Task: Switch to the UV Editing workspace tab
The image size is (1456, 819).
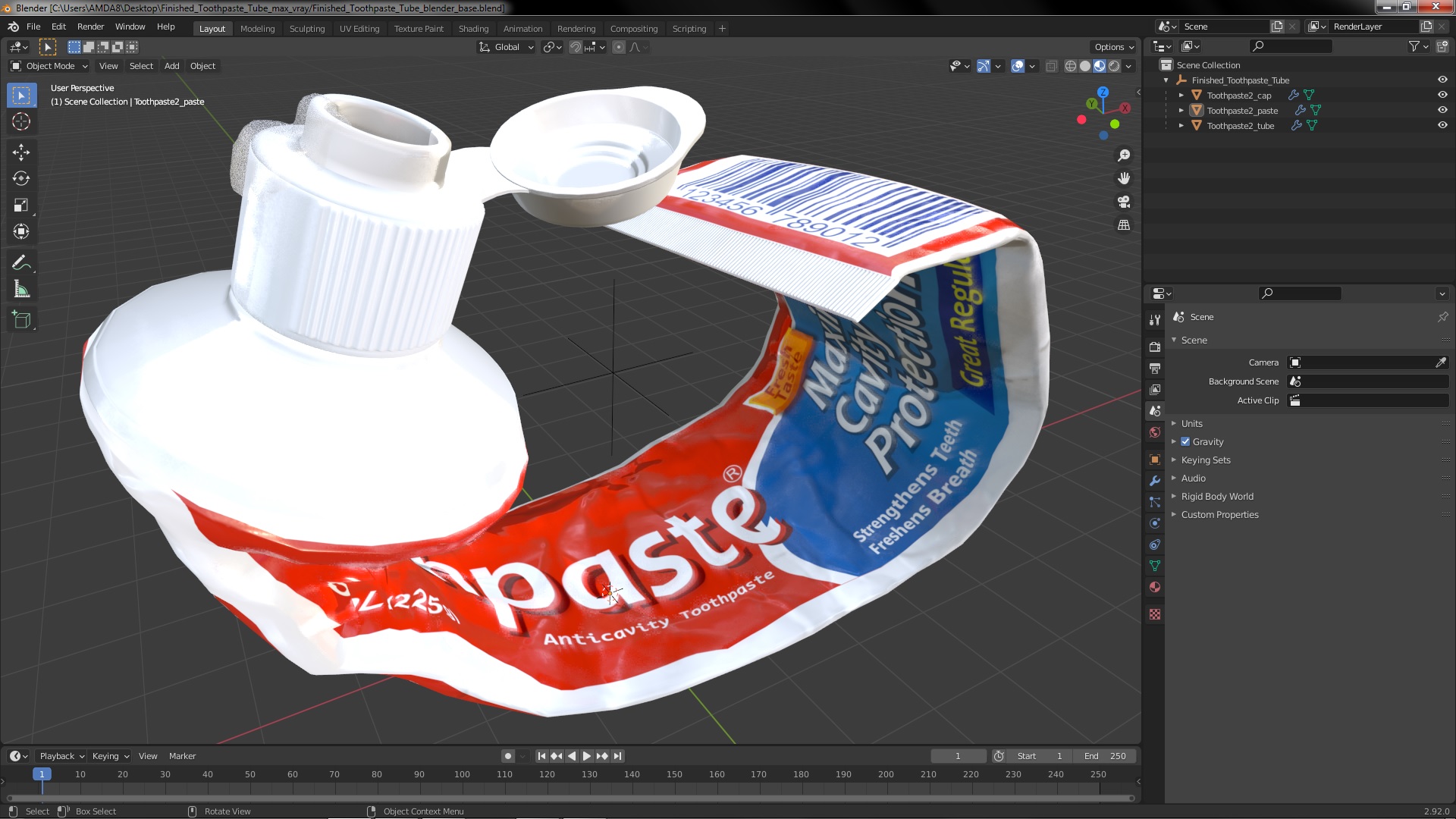Action: [359, 29]
